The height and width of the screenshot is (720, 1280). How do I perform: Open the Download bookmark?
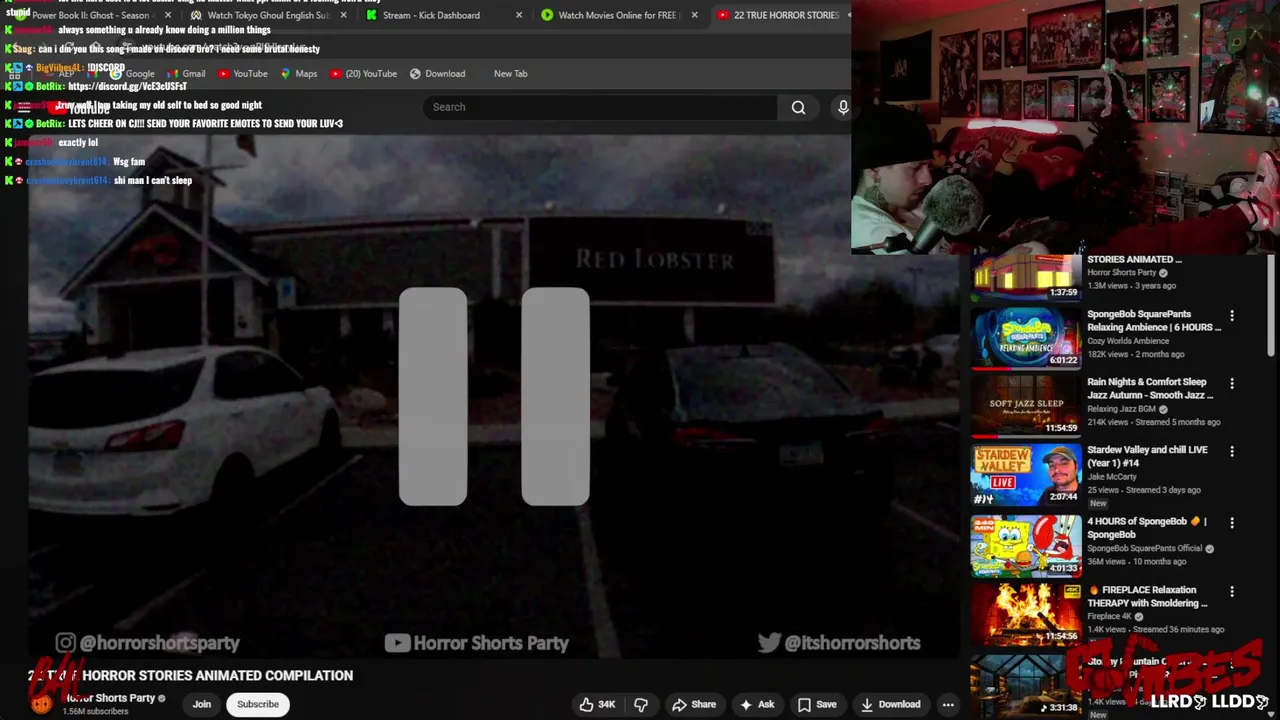click(437, 73)
